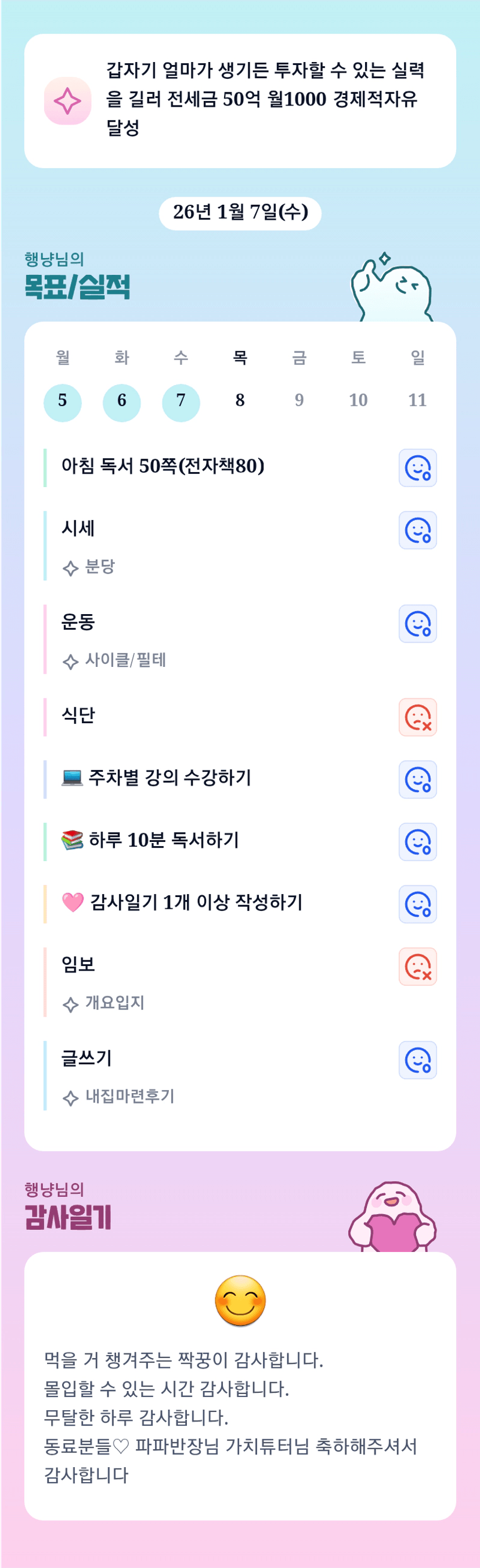Select Thursday the 8th in week row
Screen dimensions: 480x1568
pos(240,401)
